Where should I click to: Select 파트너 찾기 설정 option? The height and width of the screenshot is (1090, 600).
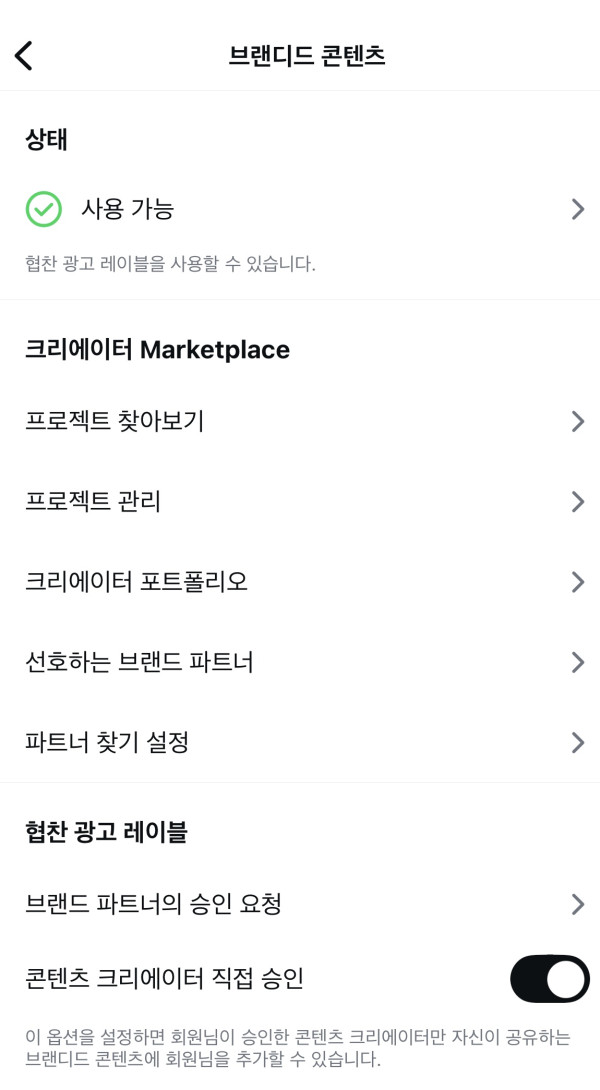[x=107, y=742]
